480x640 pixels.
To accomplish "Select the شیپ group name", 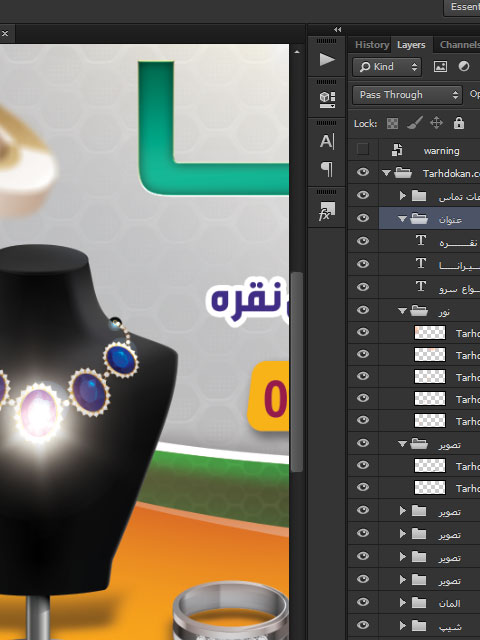I will tap(449, 626).
